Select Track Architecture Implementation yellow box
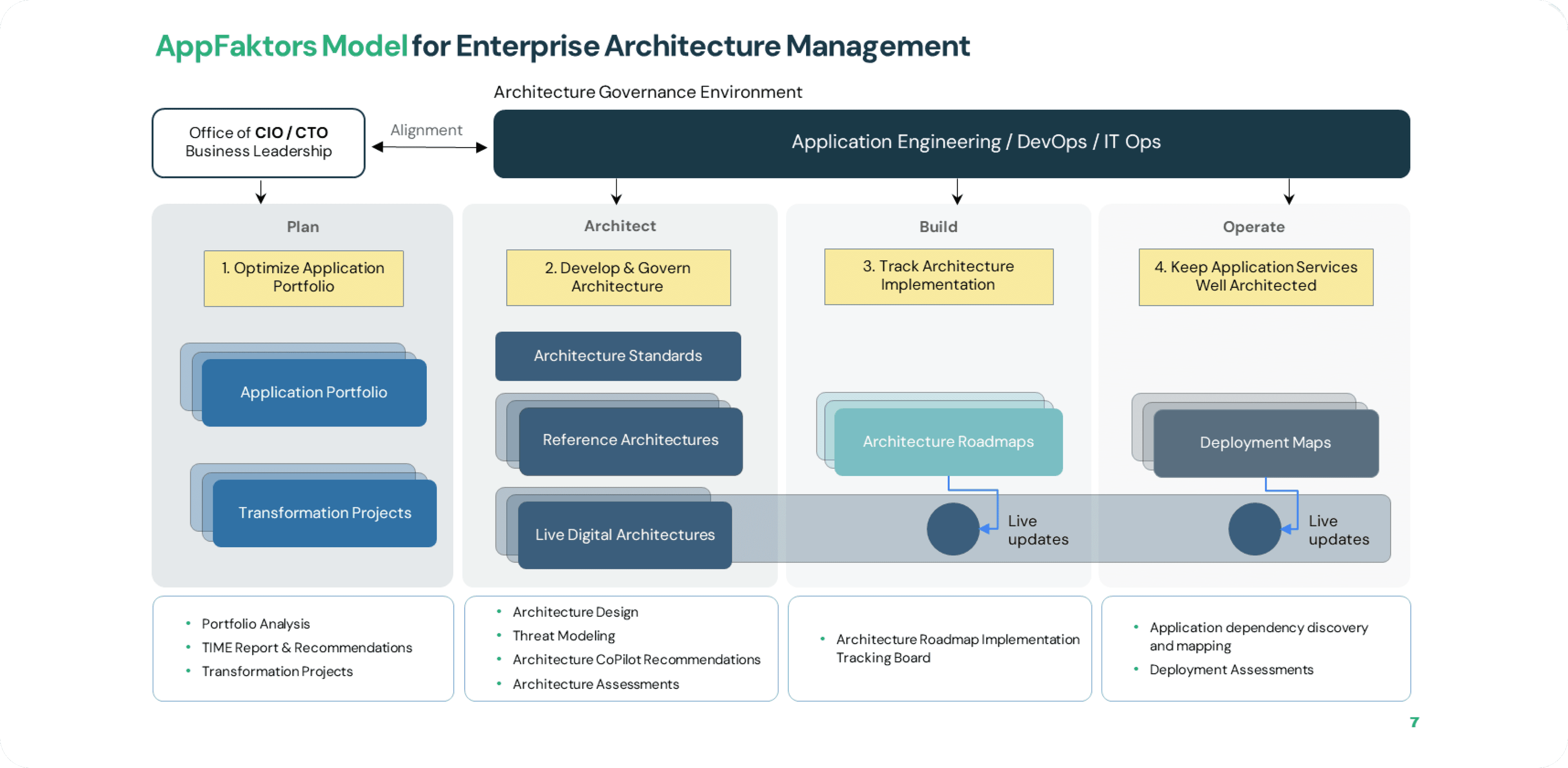This screenshot has height=768, width=1568. click(x=938, y=275)
